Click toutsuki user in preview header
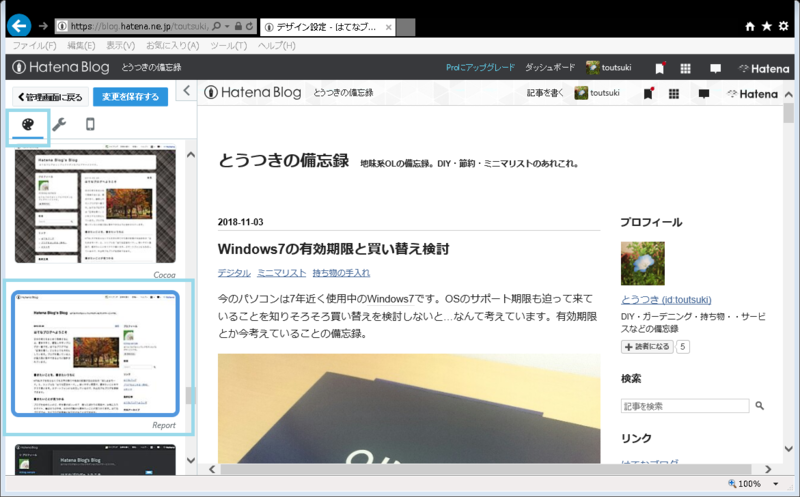800x497 pixels. (x=597, y=93)
